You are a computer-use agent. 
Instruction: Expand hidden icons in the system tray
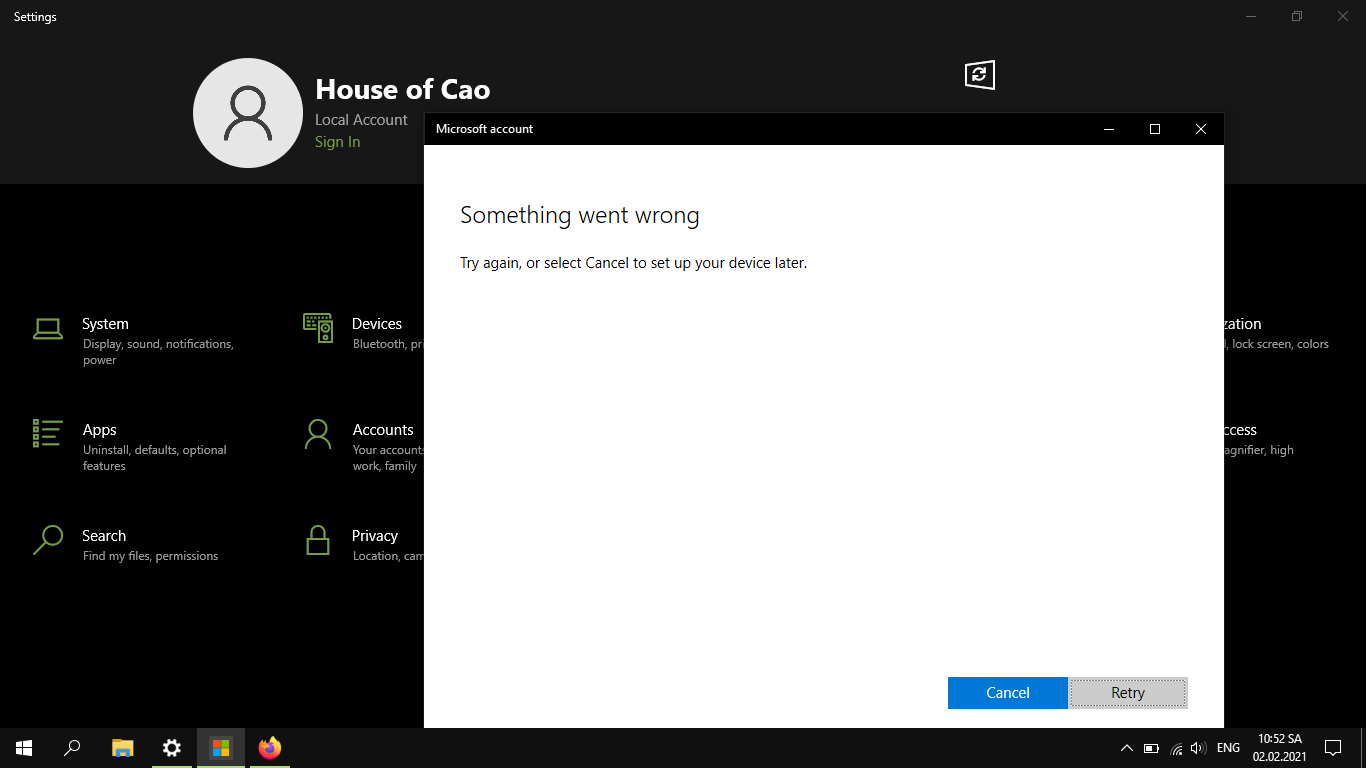coord(1126,748)
